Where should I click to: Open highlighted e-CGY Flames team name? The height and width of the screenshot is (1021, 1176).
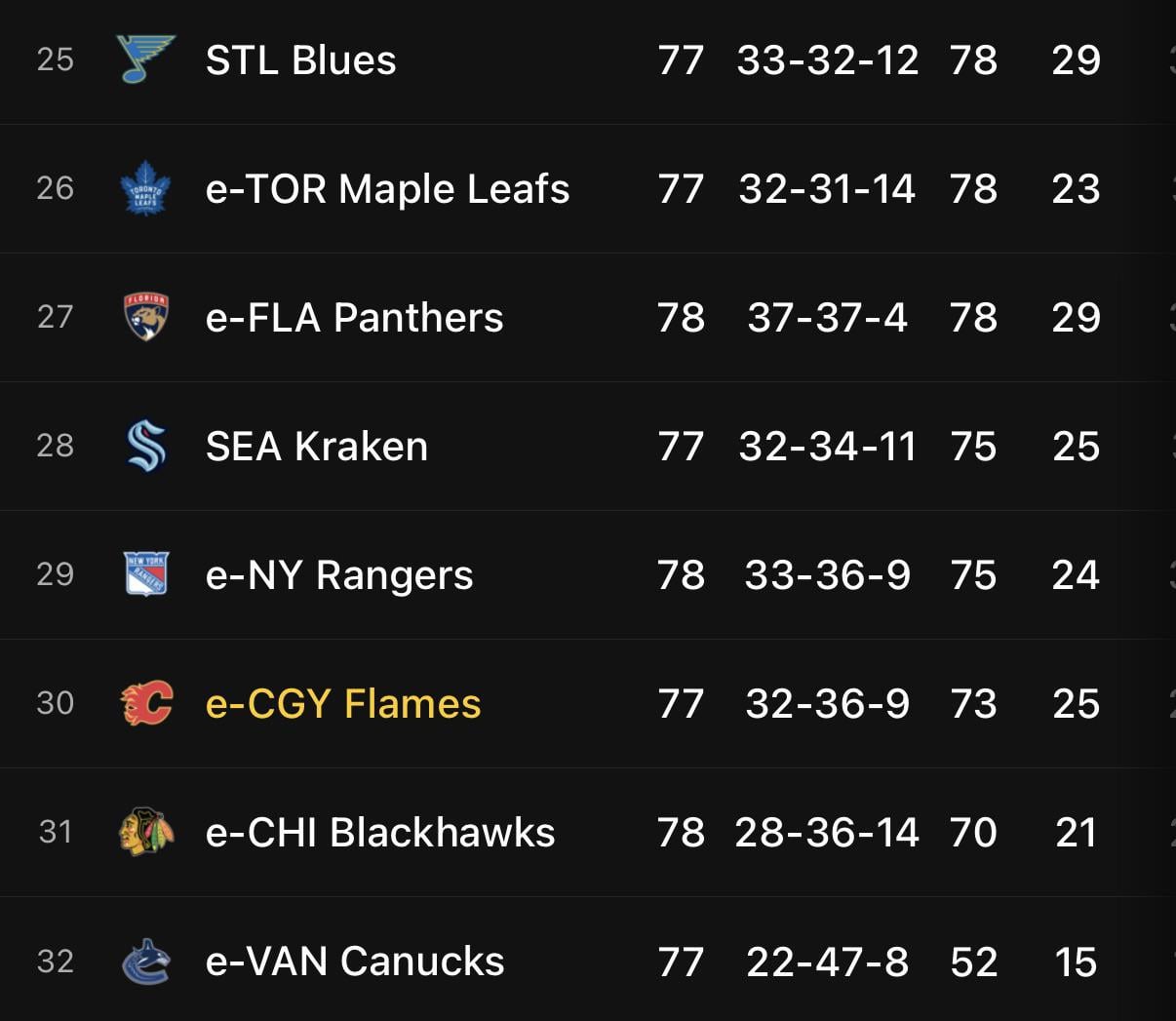tap(343, 704)
